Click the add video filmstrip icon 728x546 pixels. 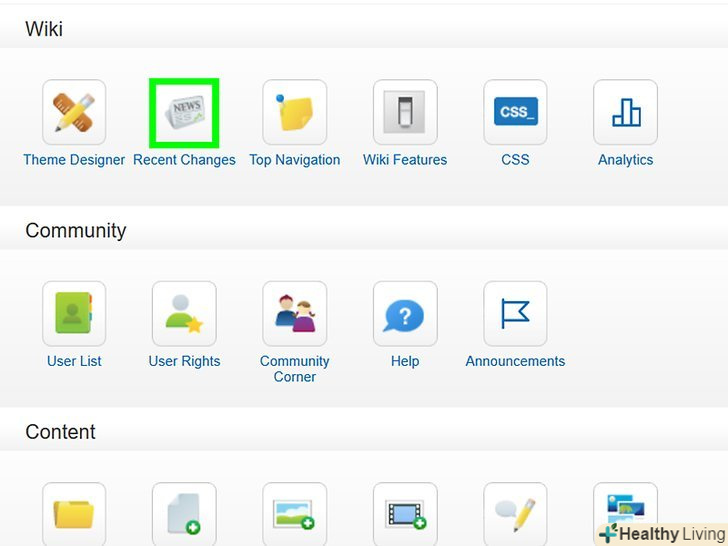click(x=405, y=514)
